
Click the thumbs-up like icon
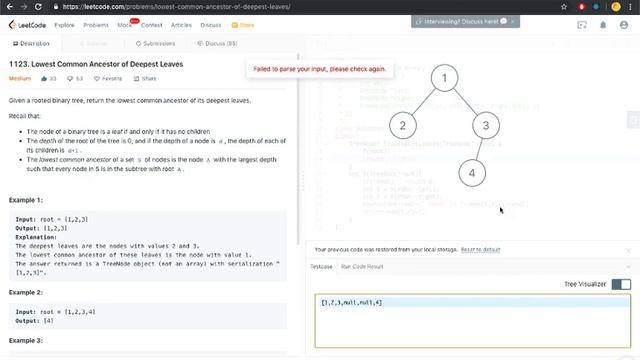(44, 78)
